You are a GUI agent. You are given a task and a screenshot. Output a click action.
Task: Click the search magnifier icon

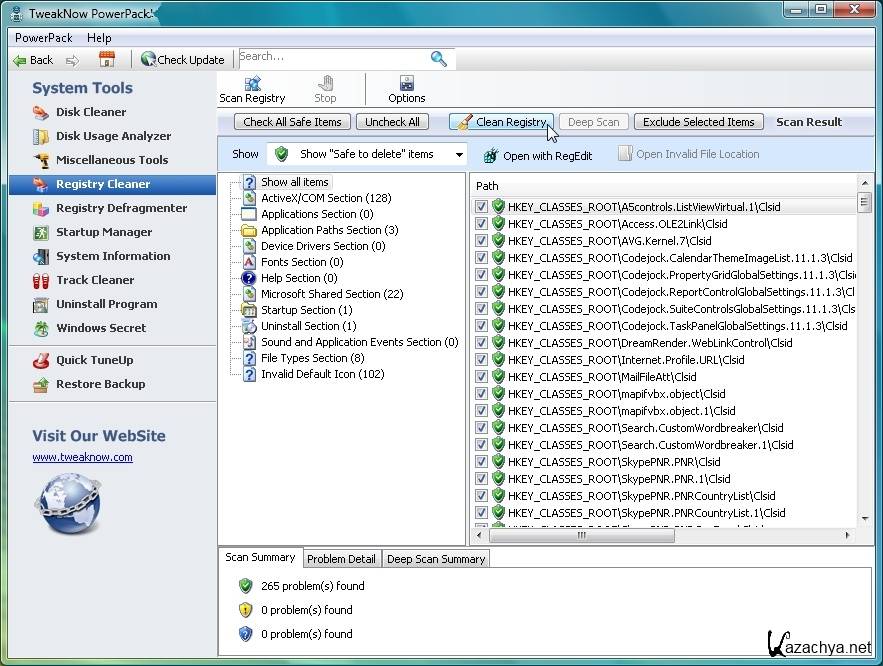point(439,58)
